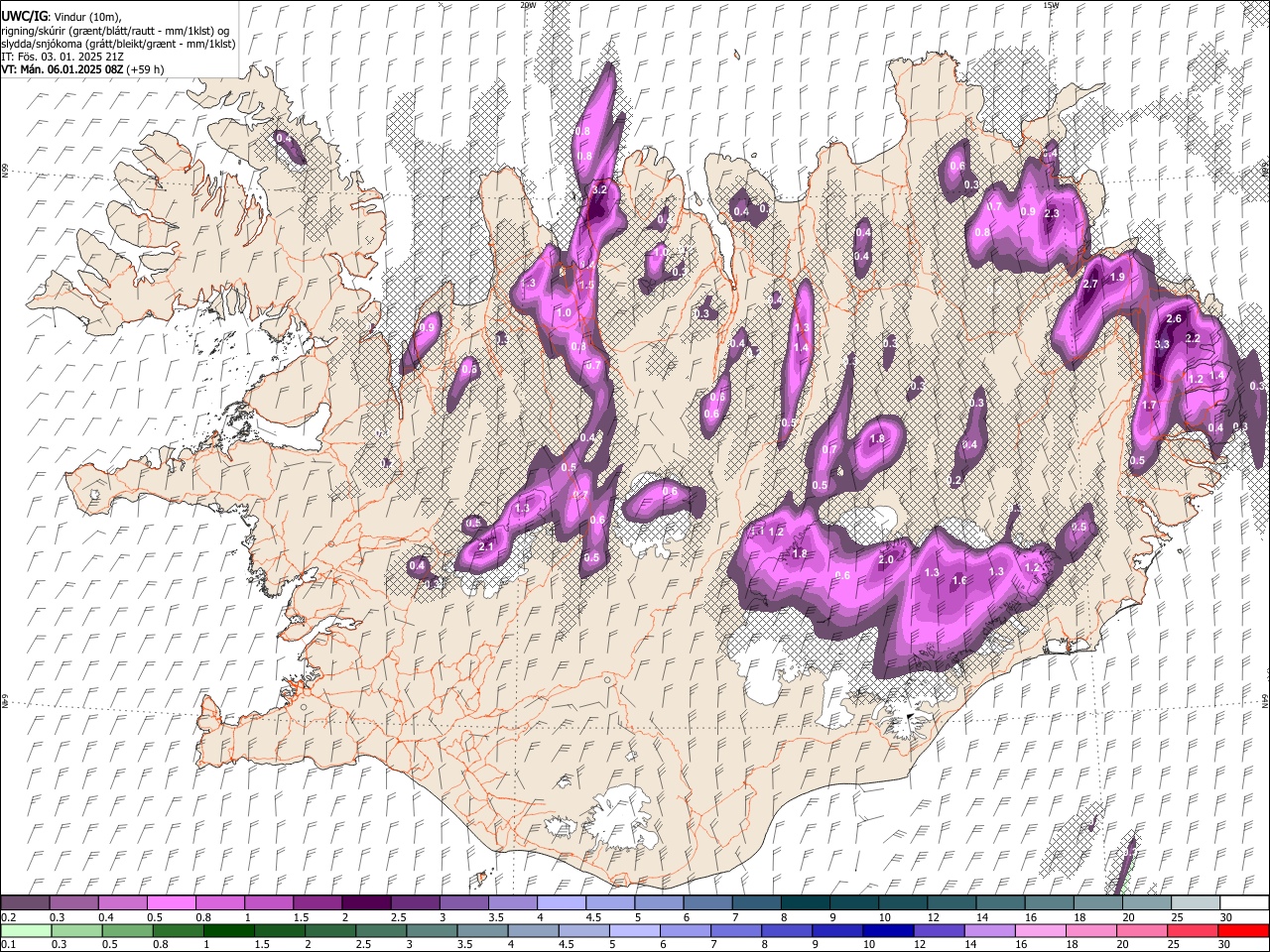Select the 2.3 value in the northeast

point(1053,213)
